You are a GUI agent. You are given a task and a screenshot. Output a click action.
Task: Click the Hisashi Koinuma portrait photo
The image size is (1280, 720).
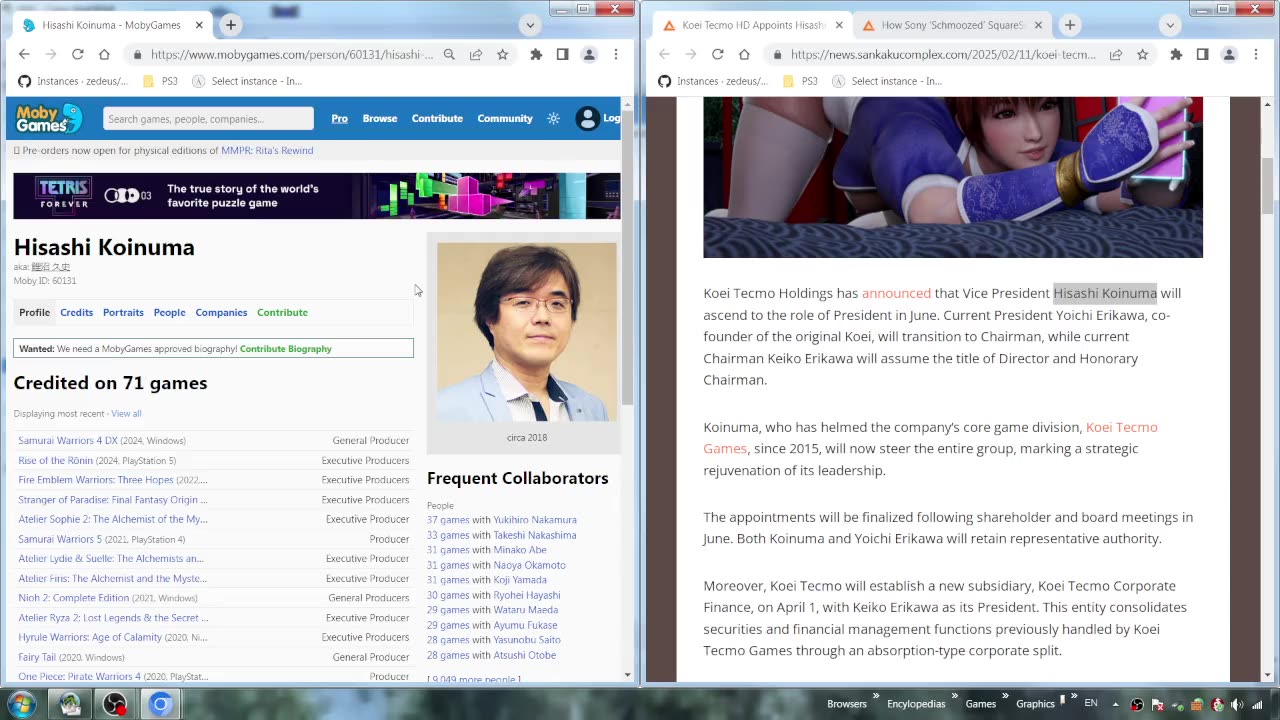point(527,332)
